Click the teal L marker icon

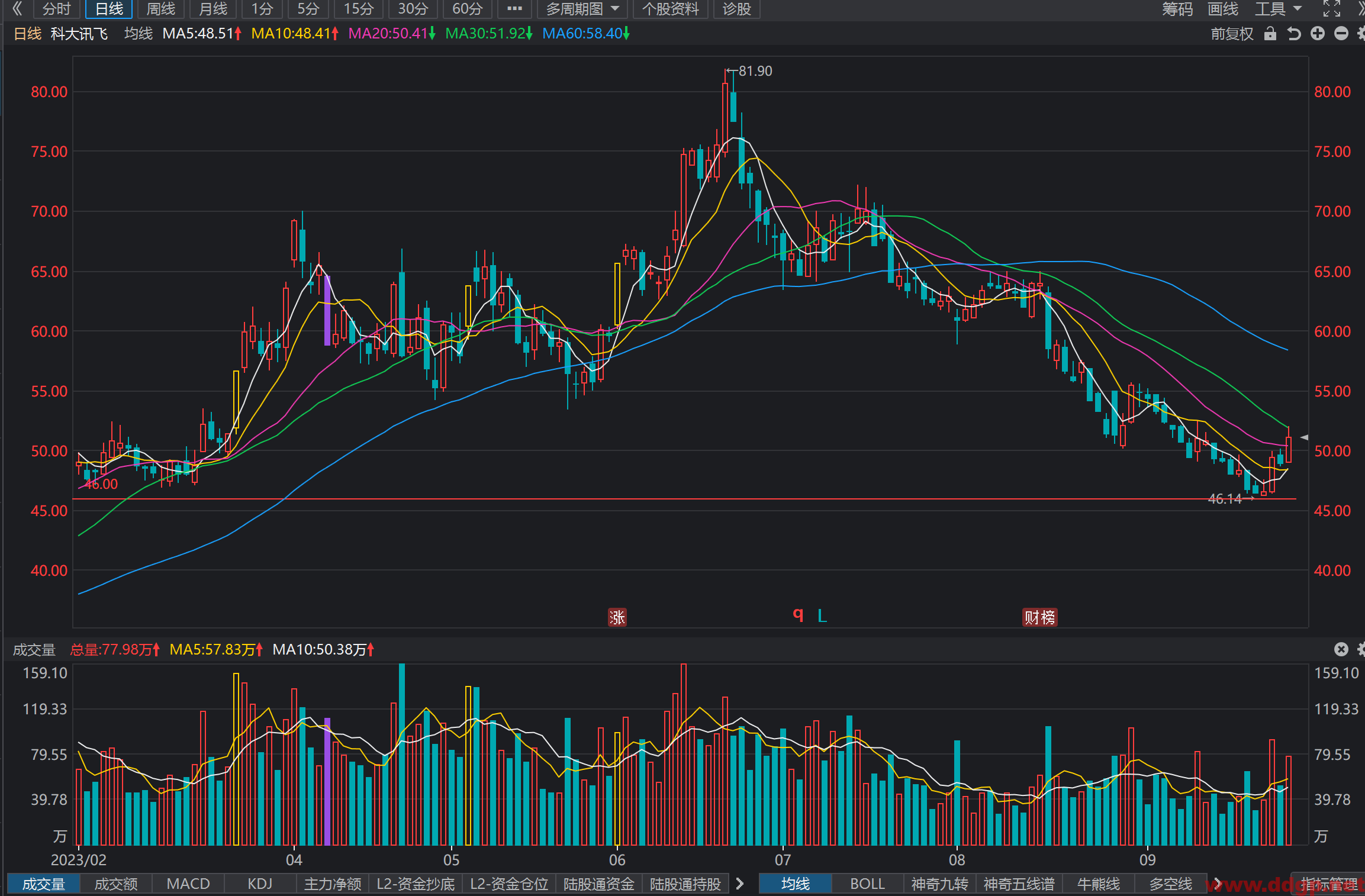[822, 616]
